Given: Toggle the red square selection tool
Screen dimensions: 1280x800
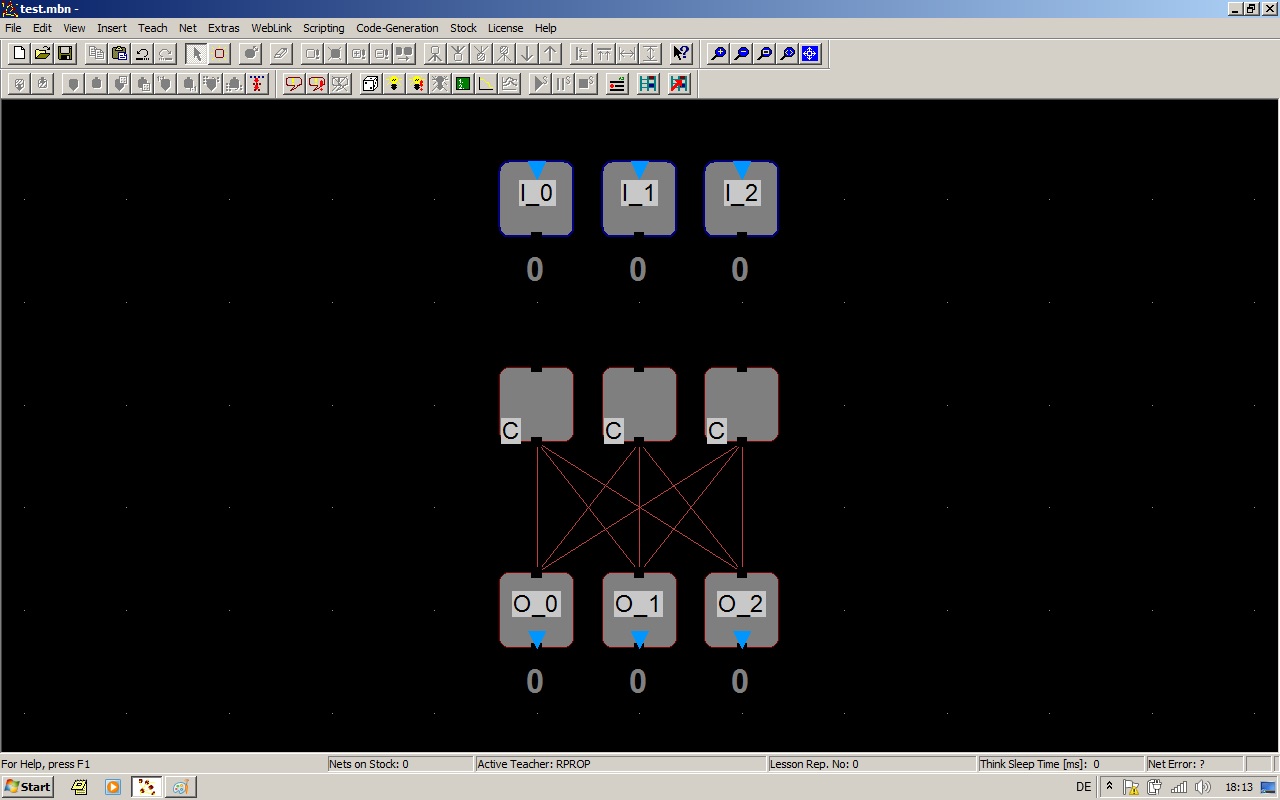Looking at the screenshot, I should click(219, 54).
